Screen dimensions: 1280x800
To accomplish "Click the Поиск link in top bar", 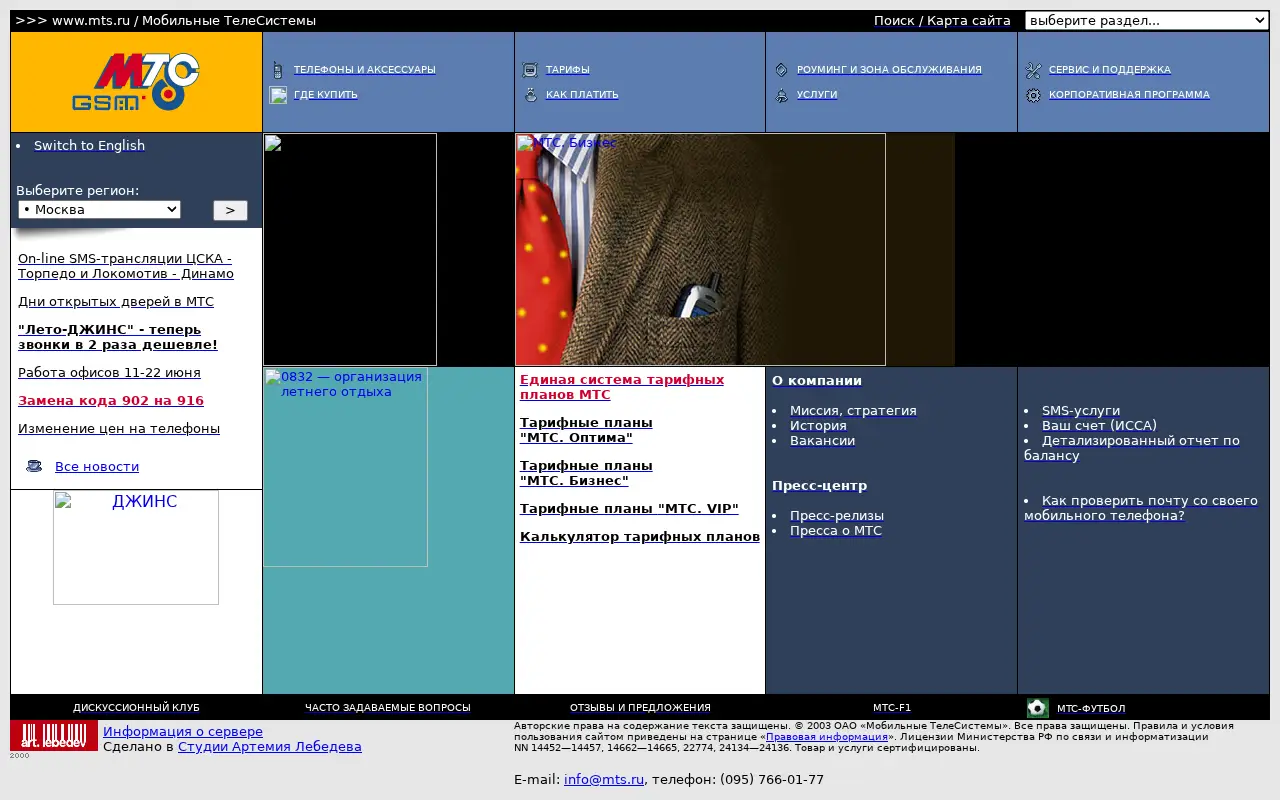I will coord(894,20).
